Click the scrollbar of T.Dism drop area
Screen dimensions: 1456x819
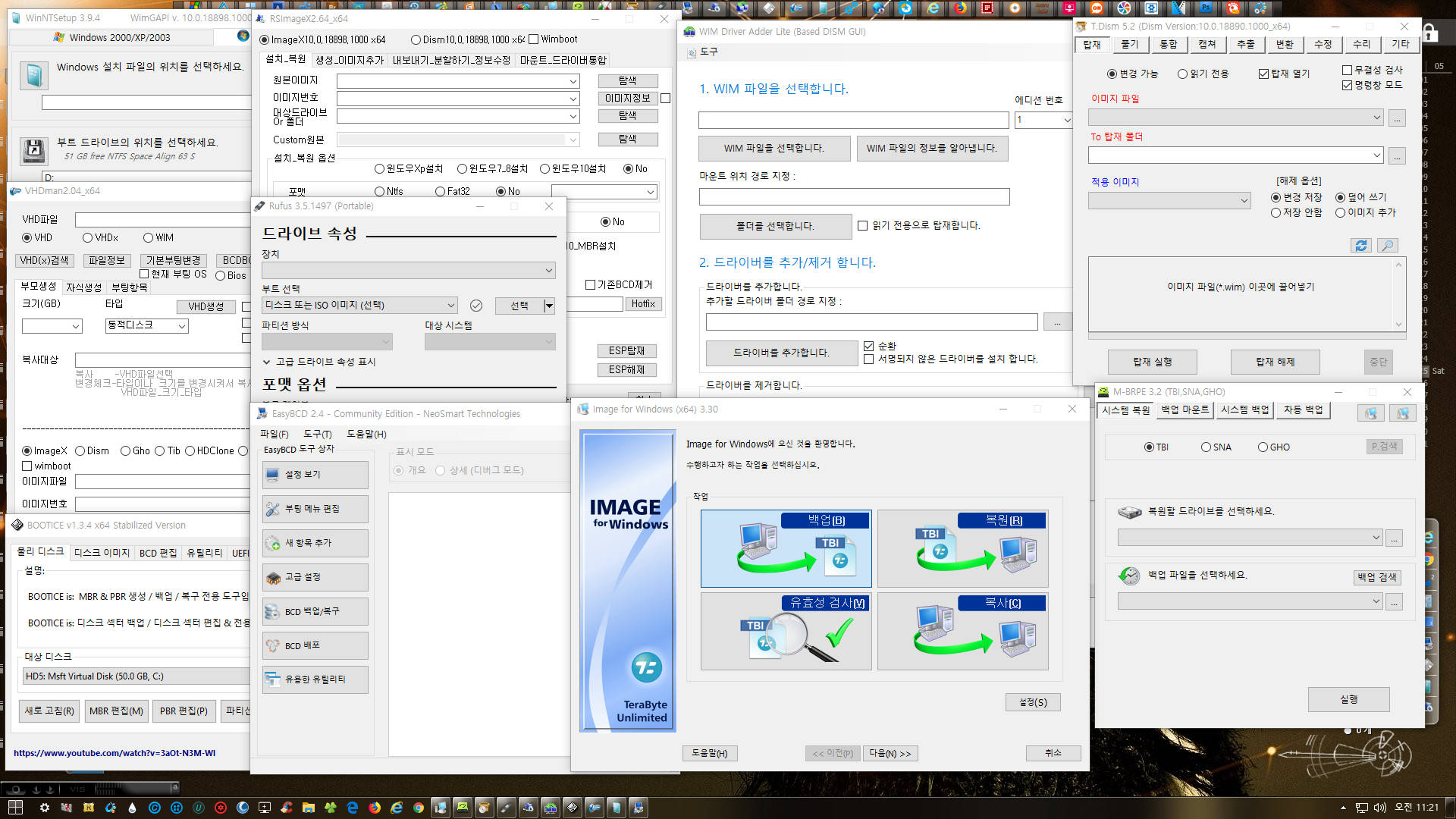point(1399,293)
